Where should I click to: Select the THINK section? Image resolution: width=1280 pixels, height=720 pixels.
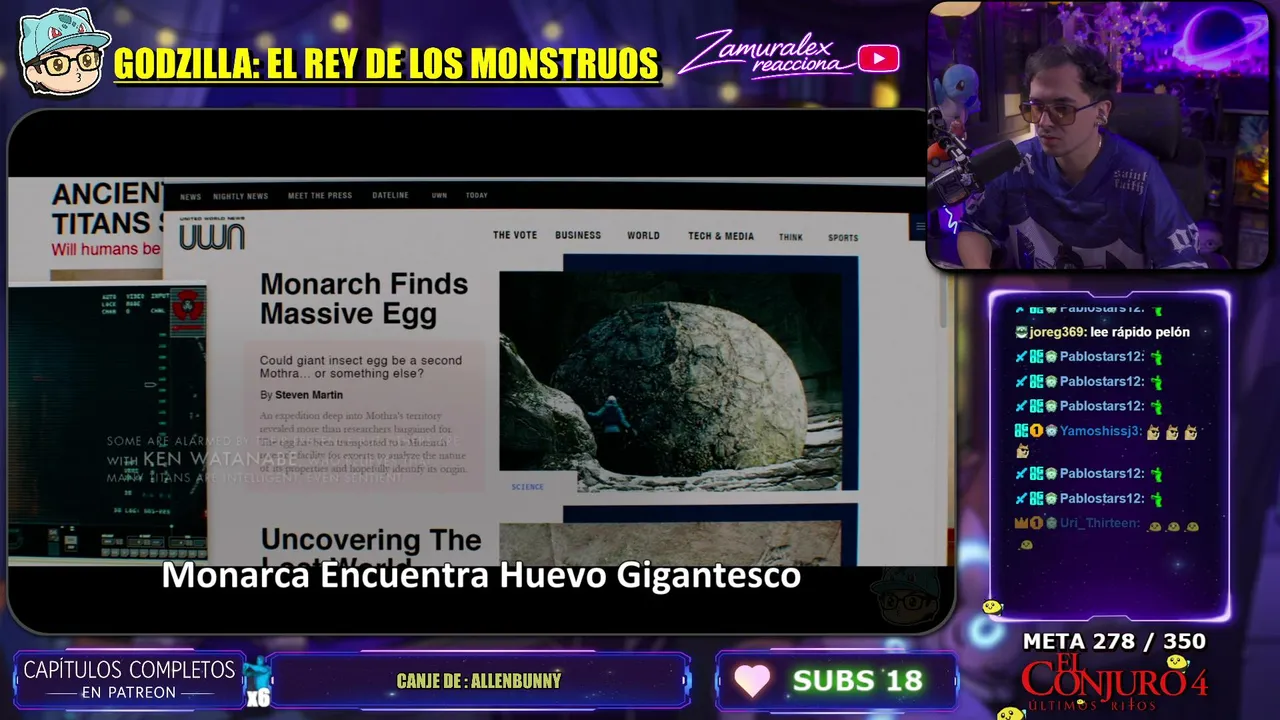[x=791, y=237]
